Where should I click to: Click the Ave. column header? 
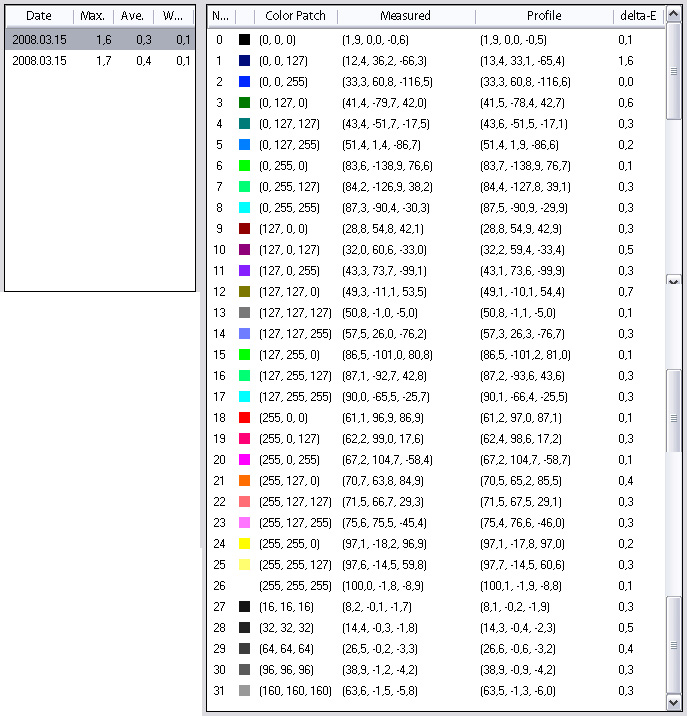pyautogui.click(x=132, y=16)
